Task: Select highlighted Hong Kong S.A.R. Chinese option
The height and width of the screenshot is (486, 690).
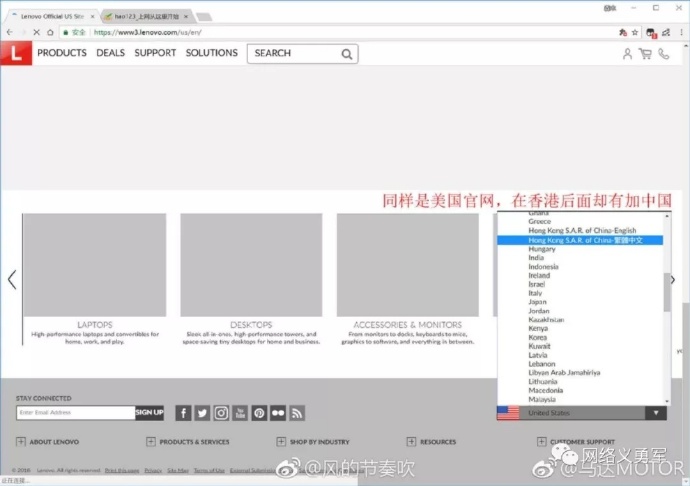Action: pos(580,240)
